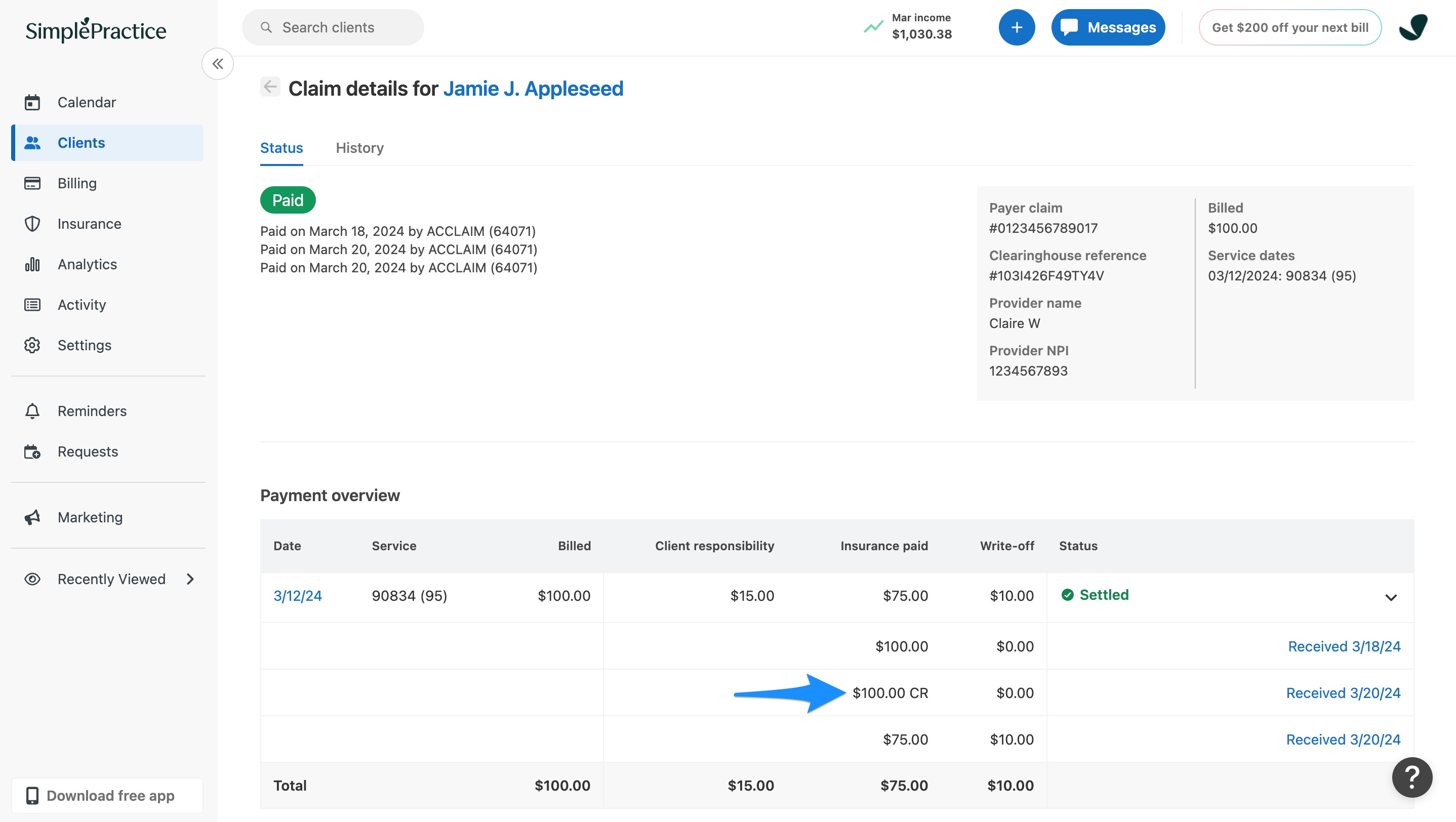The width and height of the screenshot is (1456, 822).
Task: Click Download free app button
Action: click(107, 796)
